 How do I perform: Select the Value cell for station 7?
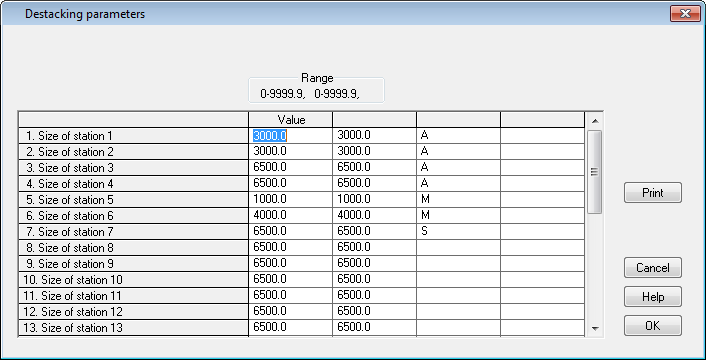pos(290,231)
